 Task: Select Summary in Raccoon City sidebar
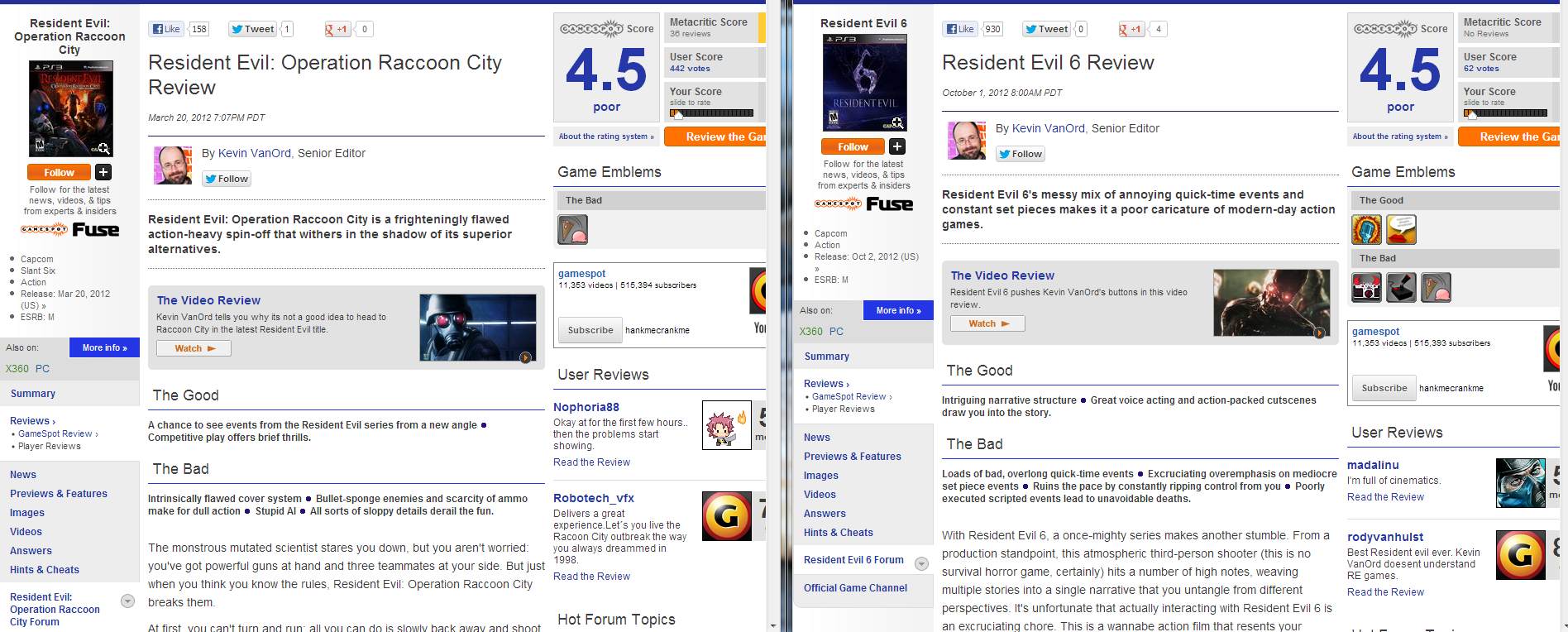point(33,394)
